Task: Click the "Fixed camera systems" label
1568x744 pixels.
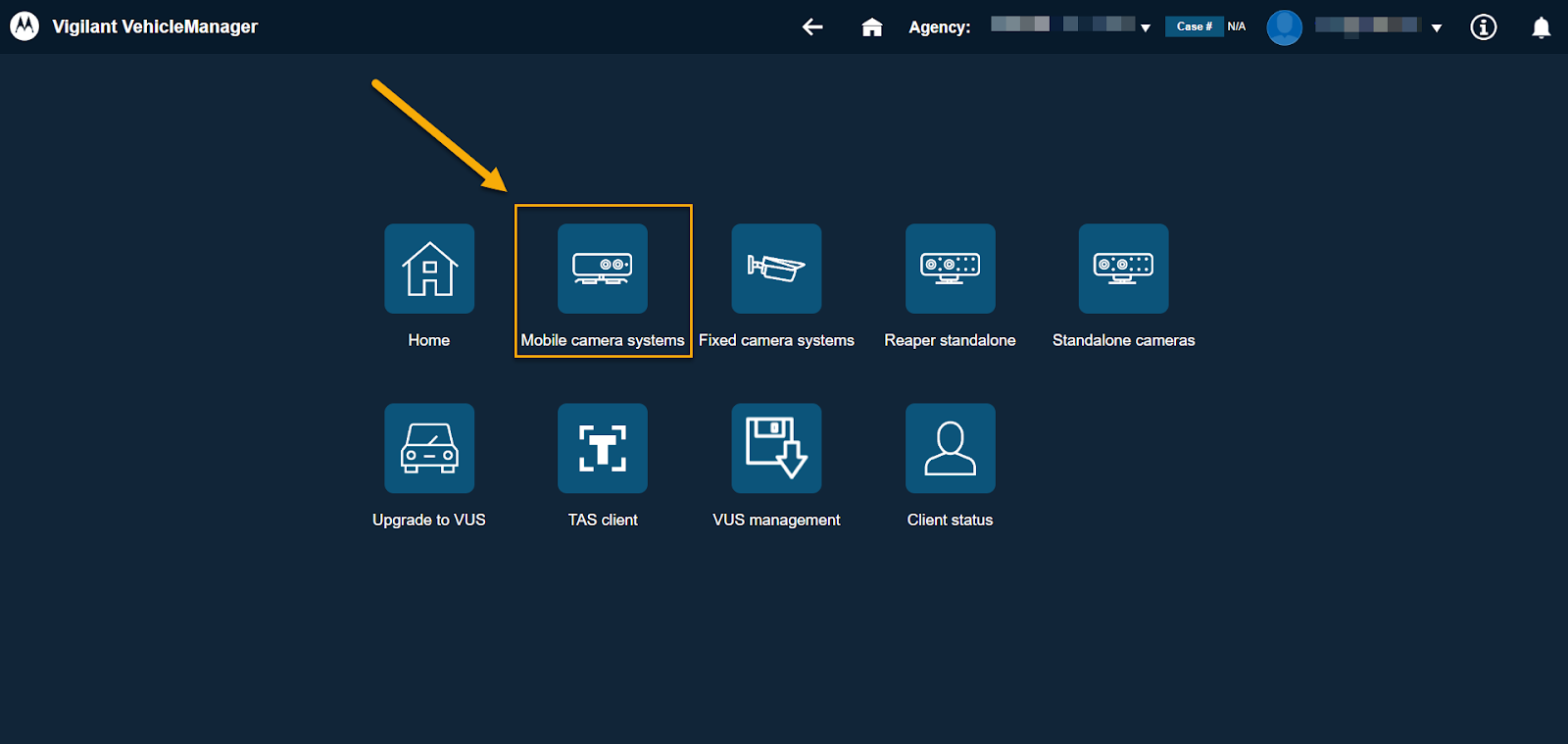Action: [x=776, y=340]
